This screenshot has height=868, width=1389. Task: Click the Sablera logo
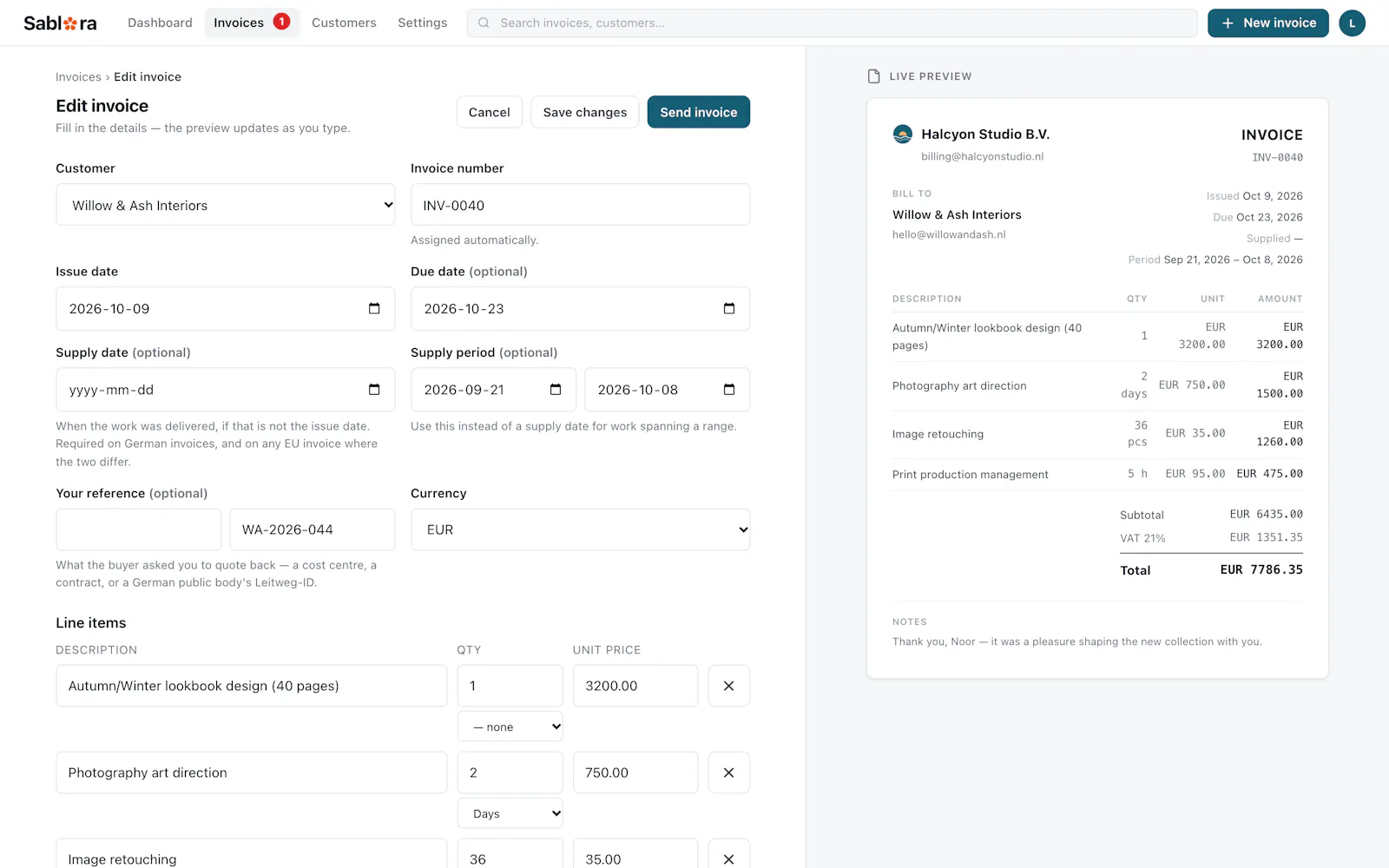tap(60, 23)
